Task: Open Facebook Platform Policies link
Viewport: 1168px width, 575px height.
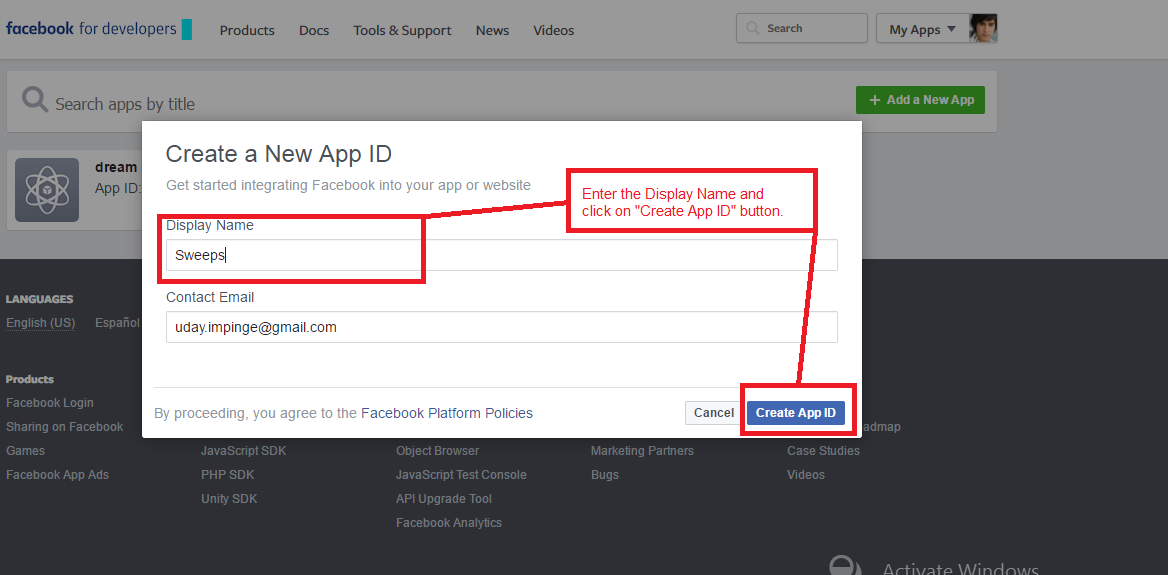Action: click(447, 413)
